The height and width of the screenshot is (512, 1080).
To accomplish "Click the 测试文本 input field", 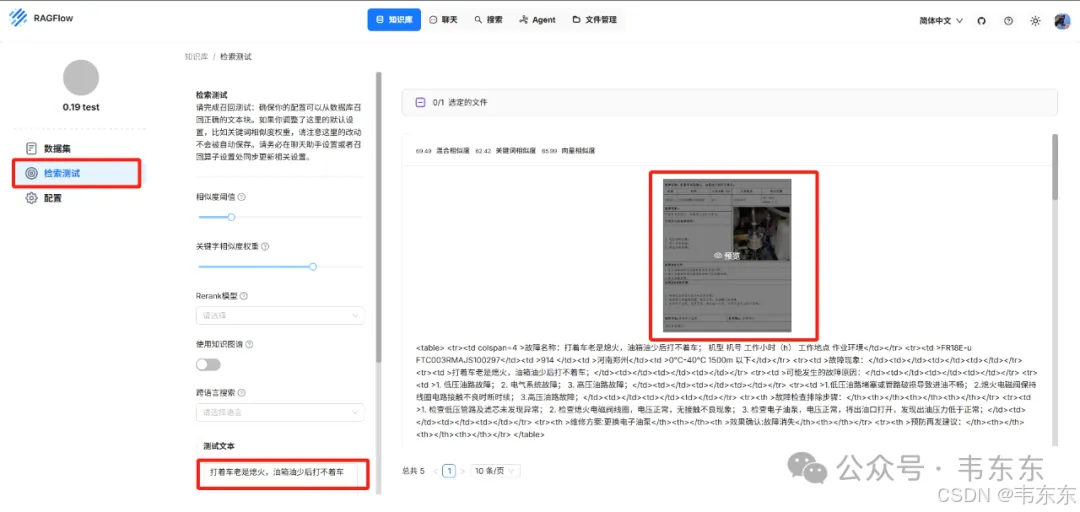I will point(282,474).
